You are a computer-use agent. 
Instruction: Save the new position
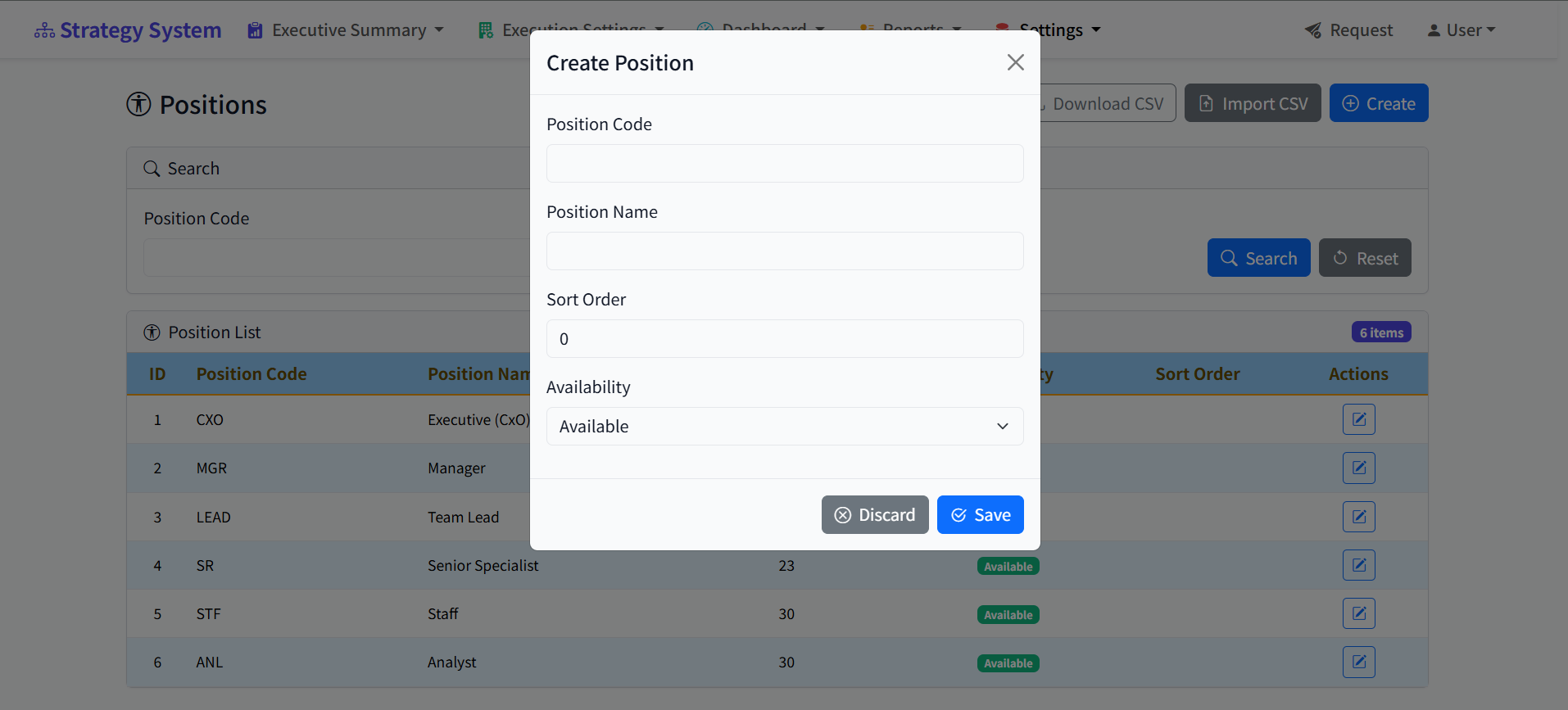click(981, 514)
